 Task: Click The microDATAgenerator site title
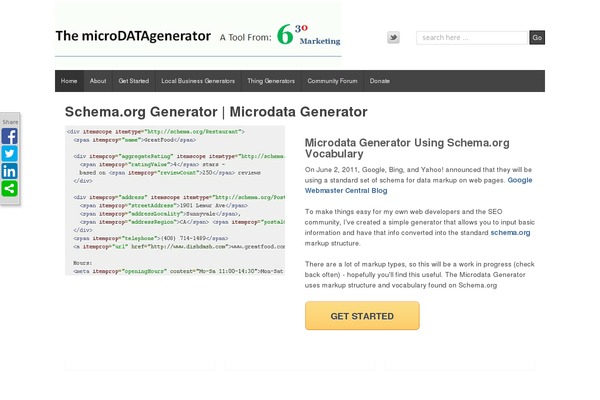pyautogui.click(x=133, y=37)
